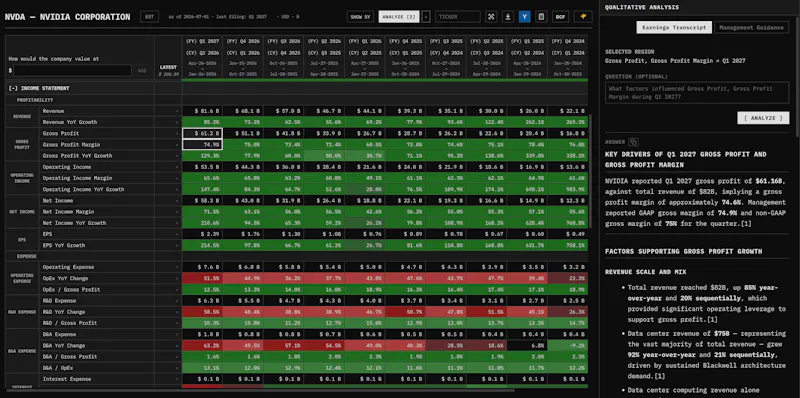Click the ADD button next to value input

[x=142, y=70]
